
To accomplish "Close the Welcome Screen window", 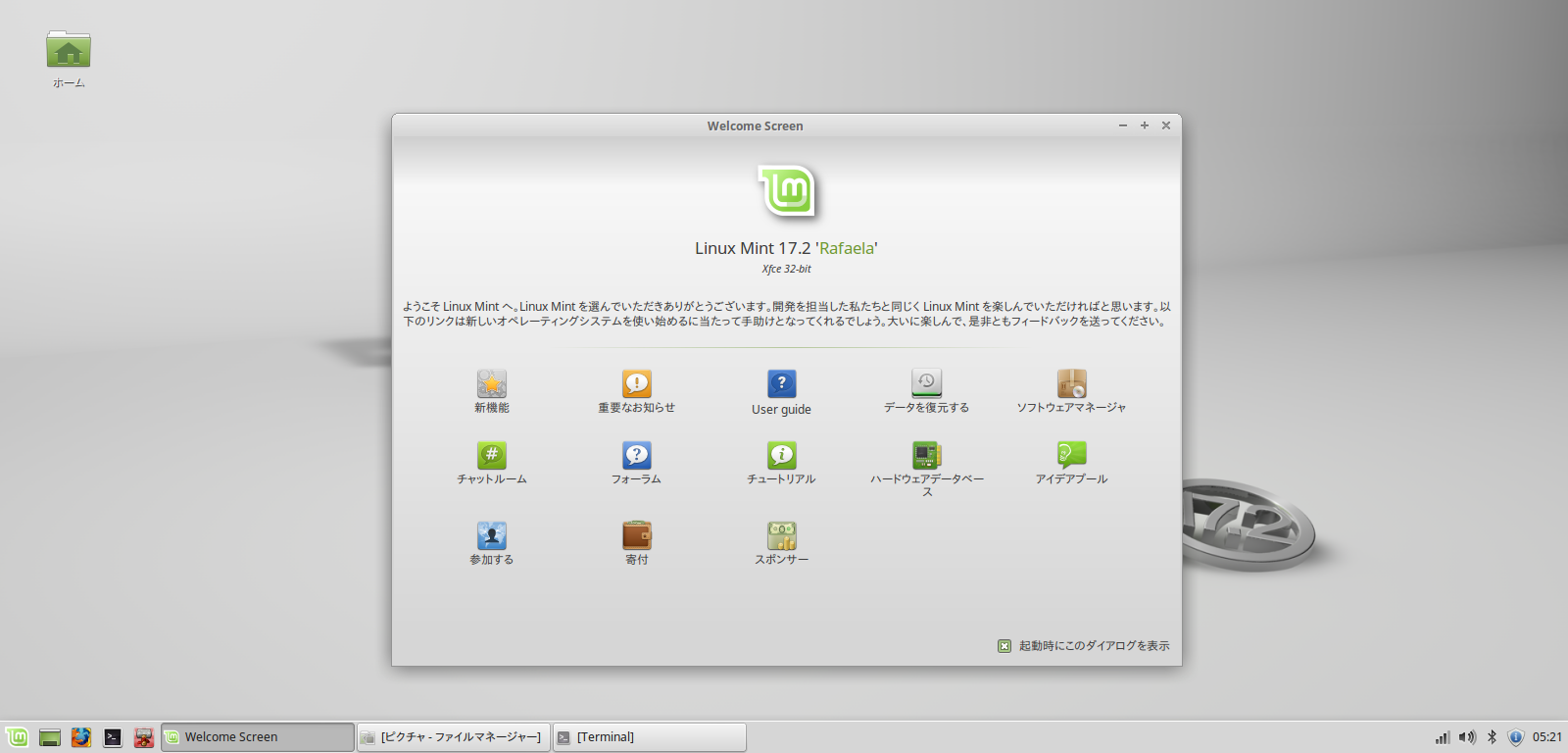I will [x=1166, y=125].
